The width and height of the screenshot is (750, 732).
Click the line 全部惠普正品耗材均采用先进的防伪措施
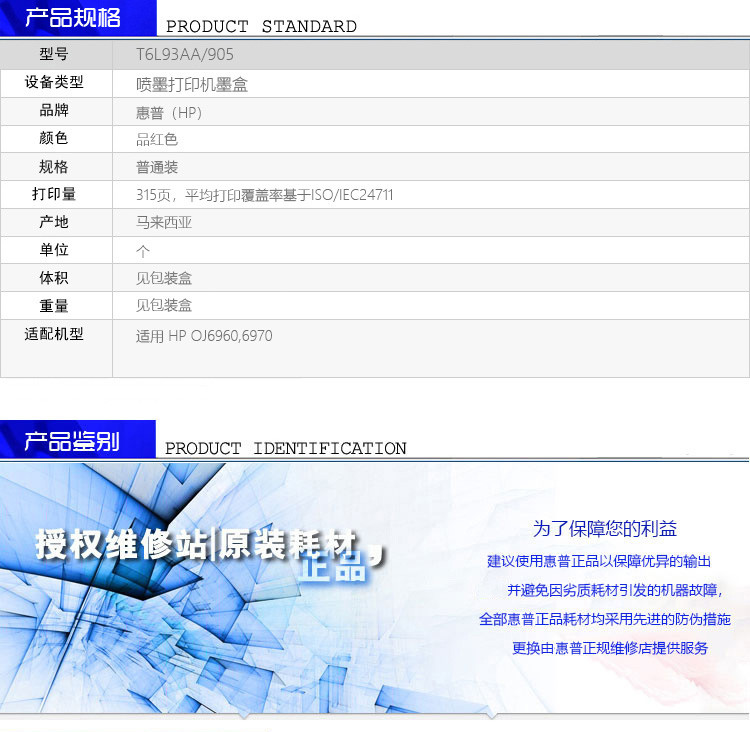tap(605, 619)
